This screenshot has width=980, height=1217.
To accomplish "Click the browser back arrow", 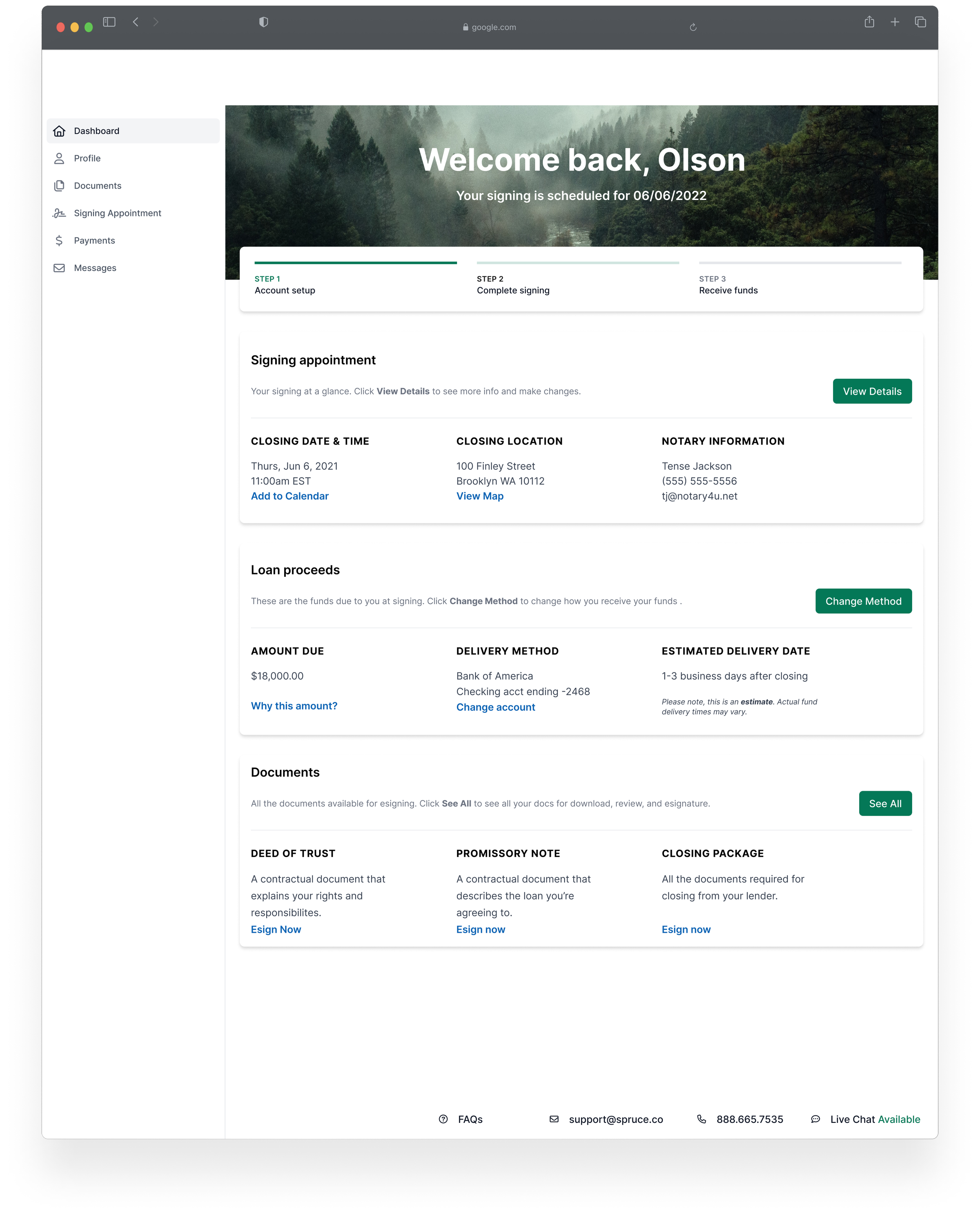I will [x=136, y=22].
